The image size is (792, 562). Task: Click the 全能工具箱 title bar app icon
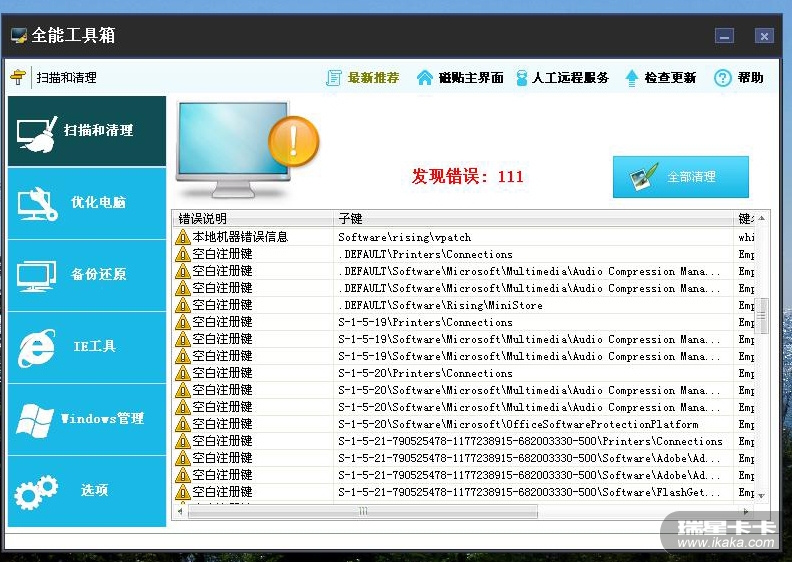coord(19,35)
